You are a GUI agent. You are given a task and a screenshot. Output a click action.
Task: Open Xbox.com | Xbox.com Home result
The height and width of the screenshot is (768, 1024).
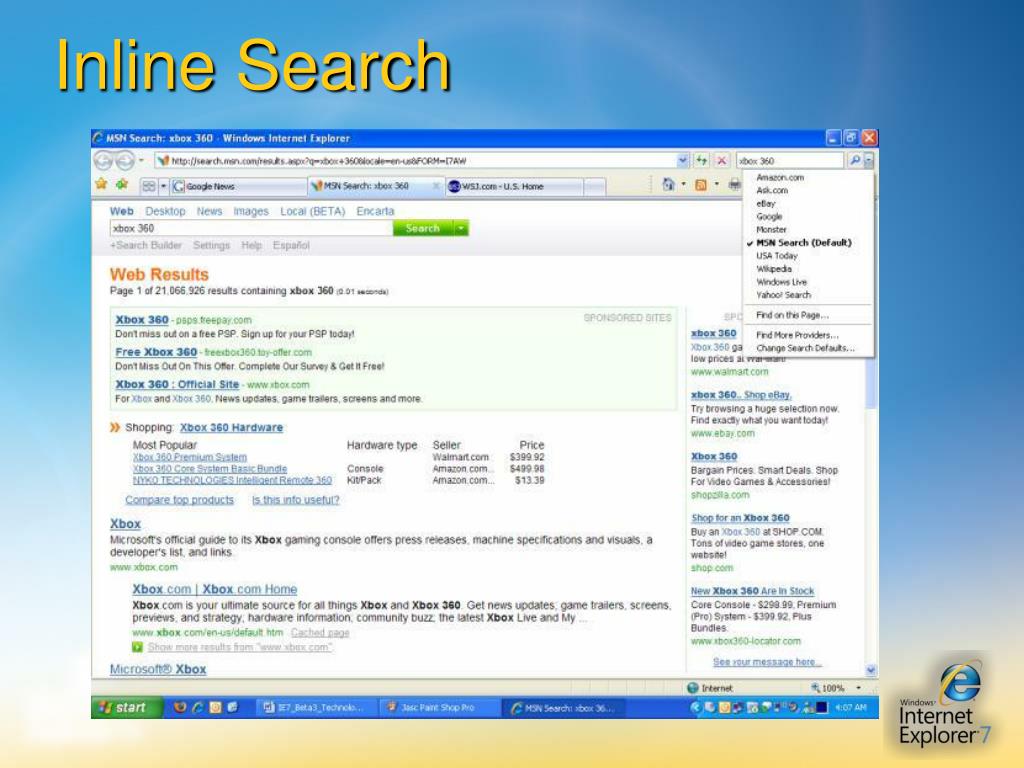[x=215, y=589]
